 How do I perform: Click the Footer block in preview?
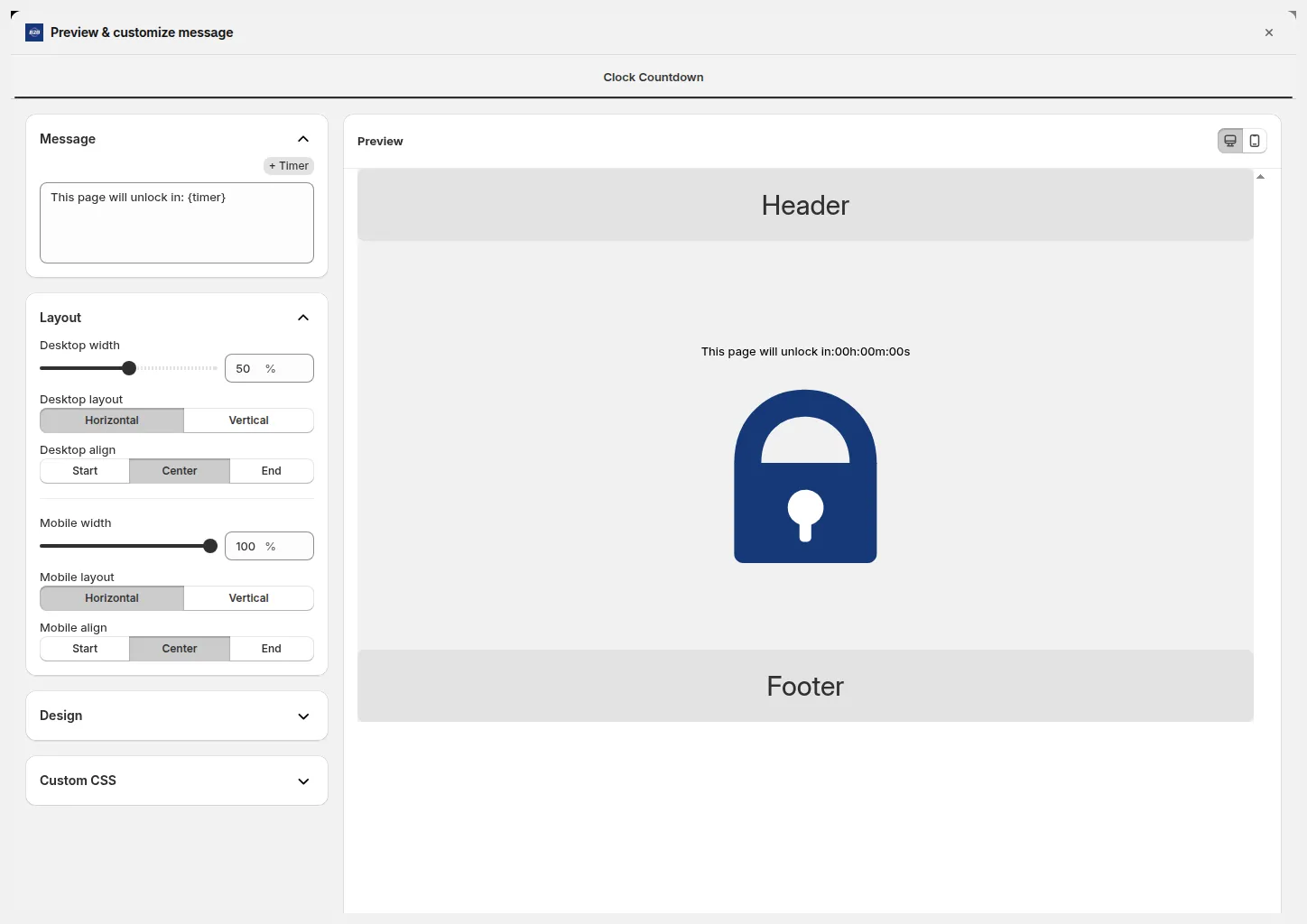point(805,686)
